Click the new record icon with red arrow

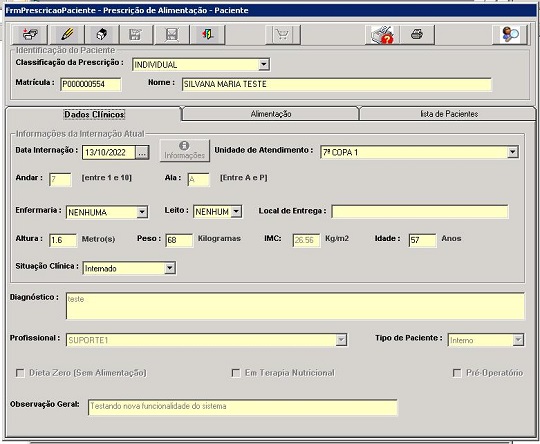coord(30,34)
